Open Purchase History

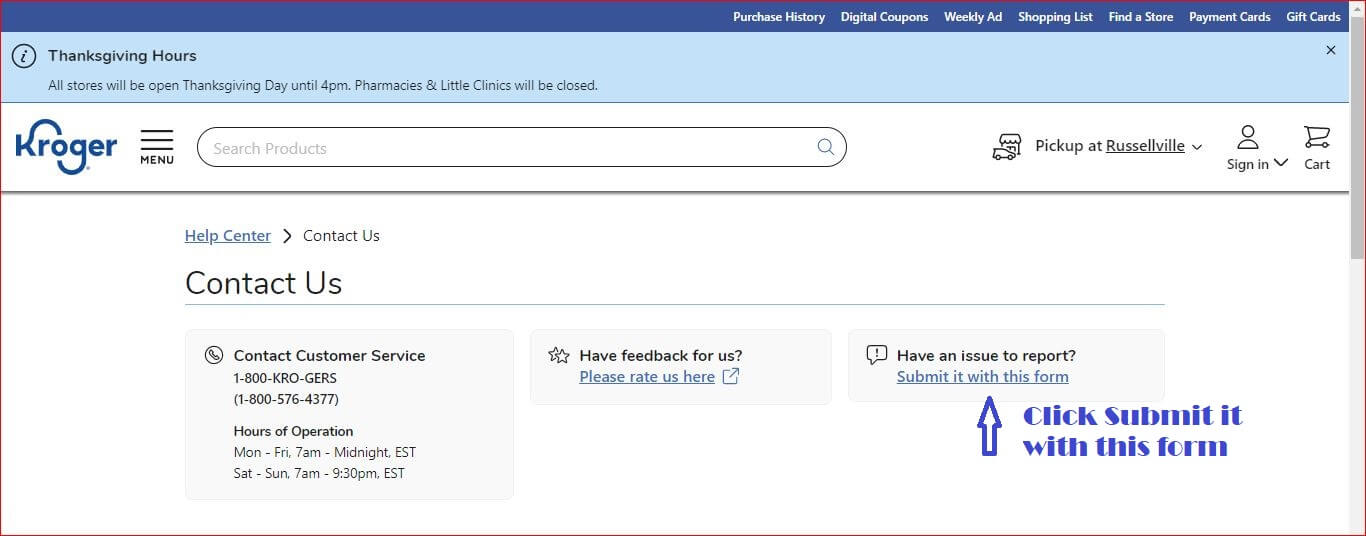(779, 17)
